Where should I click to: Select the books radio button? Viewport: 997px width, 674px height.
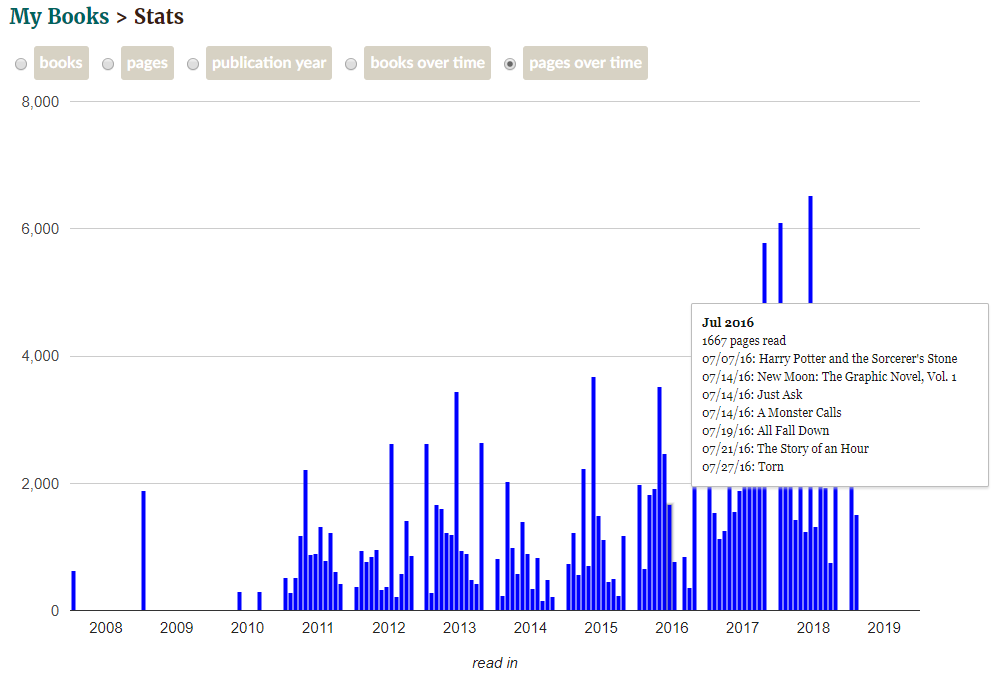click(21, 64)
